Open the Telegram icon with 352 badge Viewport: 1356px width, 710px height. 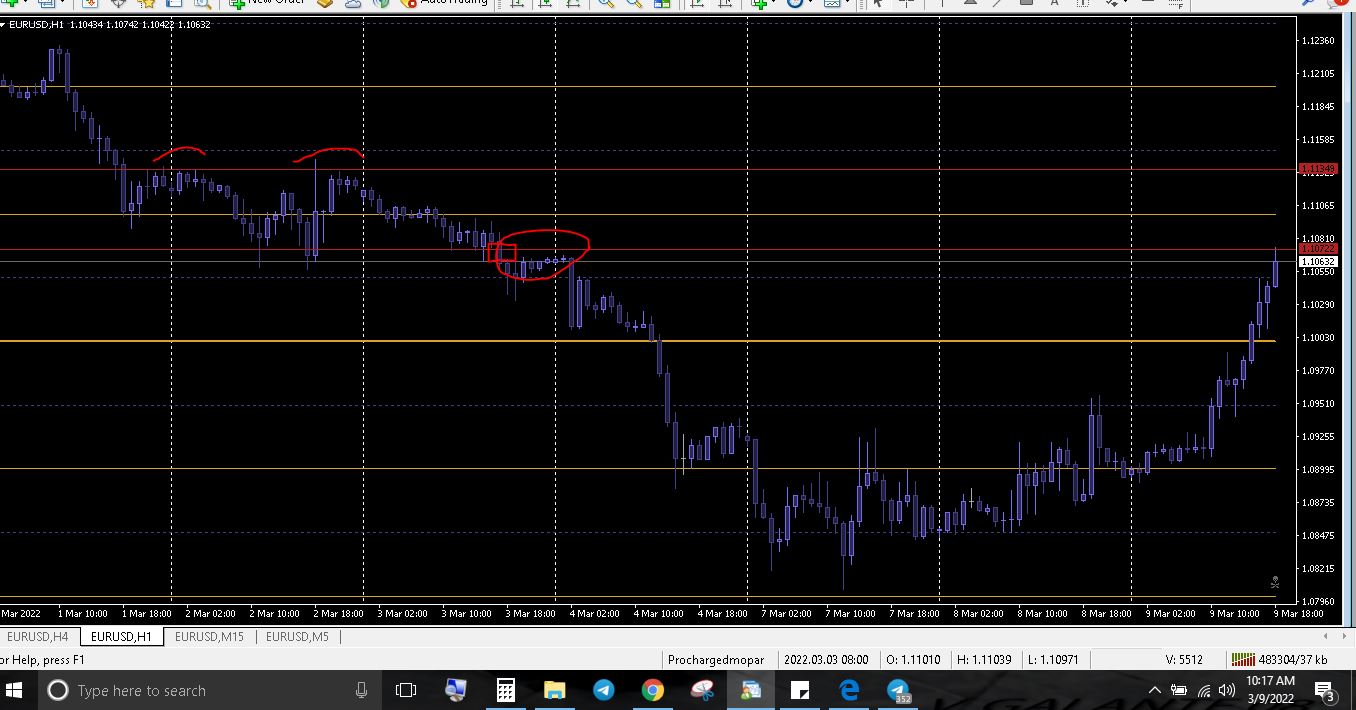[x=898, y=690]
